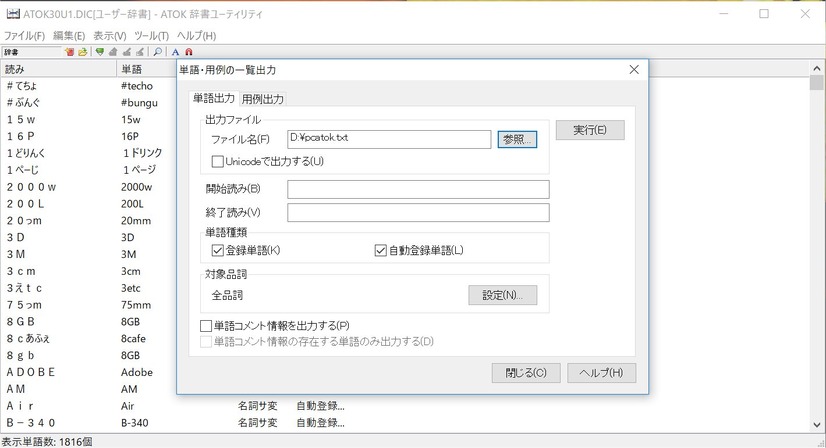Uncheck 登録単語(K) checkbox
Screen dimensions: 826x448
(x=218, y=250)
